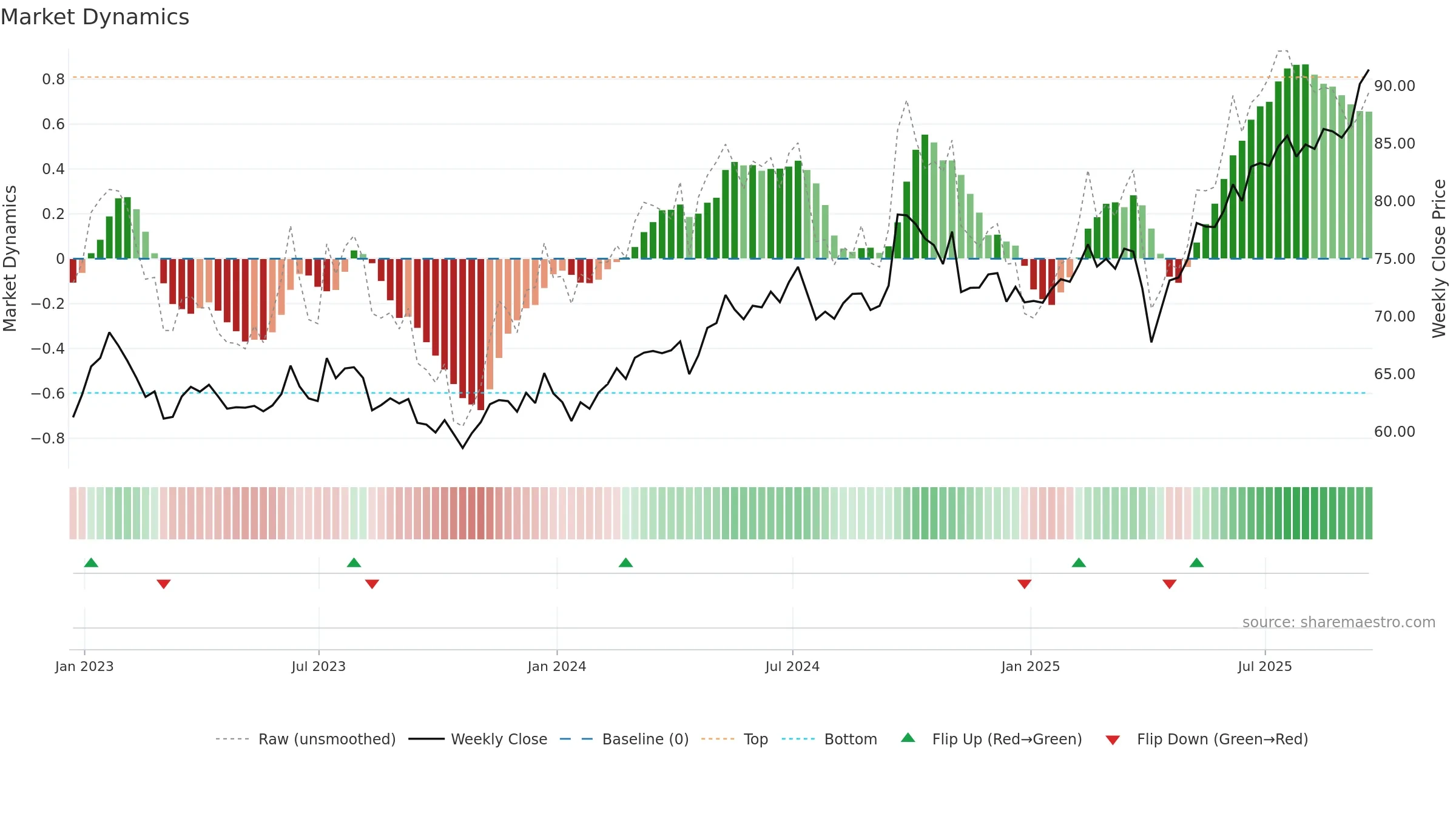Click the source: sharemaestro.com credit text

coord(1339,622)
